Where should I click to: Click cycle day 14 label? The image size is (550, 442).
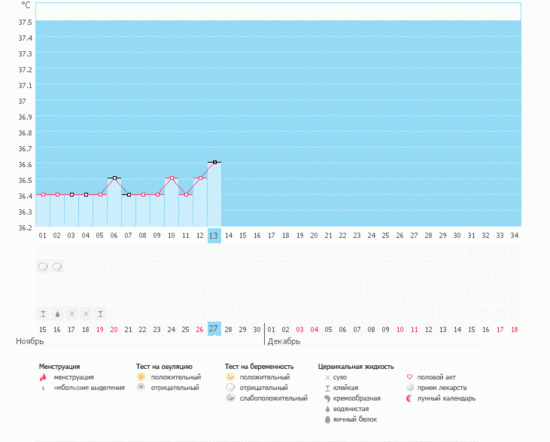229,236
